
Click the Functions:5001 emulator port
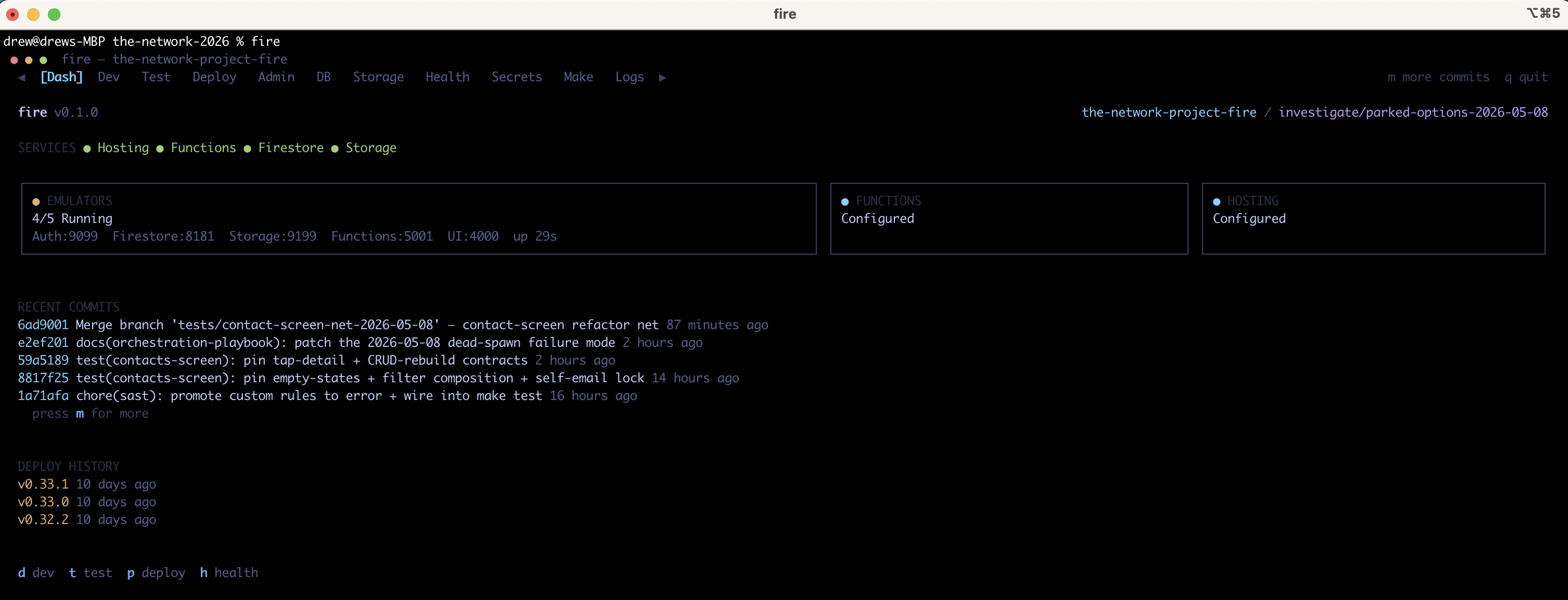click(x=382, y=236)
